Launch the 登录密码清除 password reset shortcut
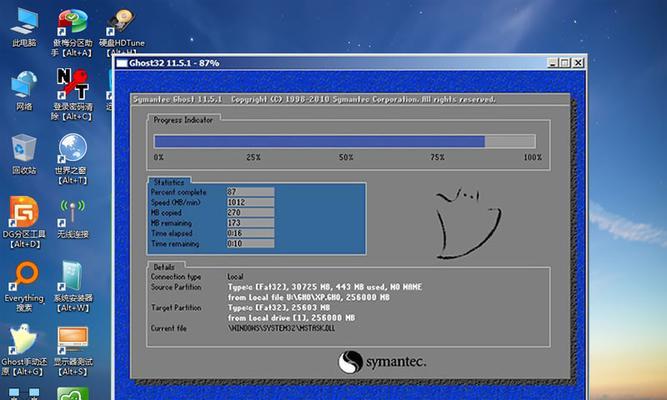667x400 pixels. click(72, 83)
